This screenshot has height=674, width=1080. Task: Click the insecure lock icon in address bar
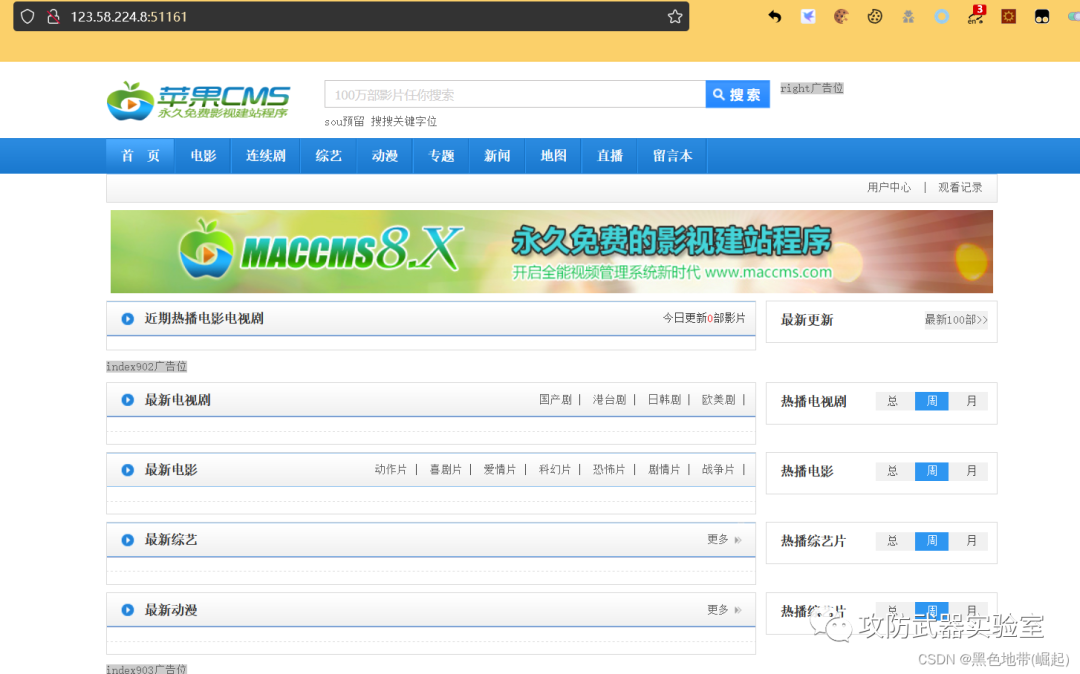point(53,17)
